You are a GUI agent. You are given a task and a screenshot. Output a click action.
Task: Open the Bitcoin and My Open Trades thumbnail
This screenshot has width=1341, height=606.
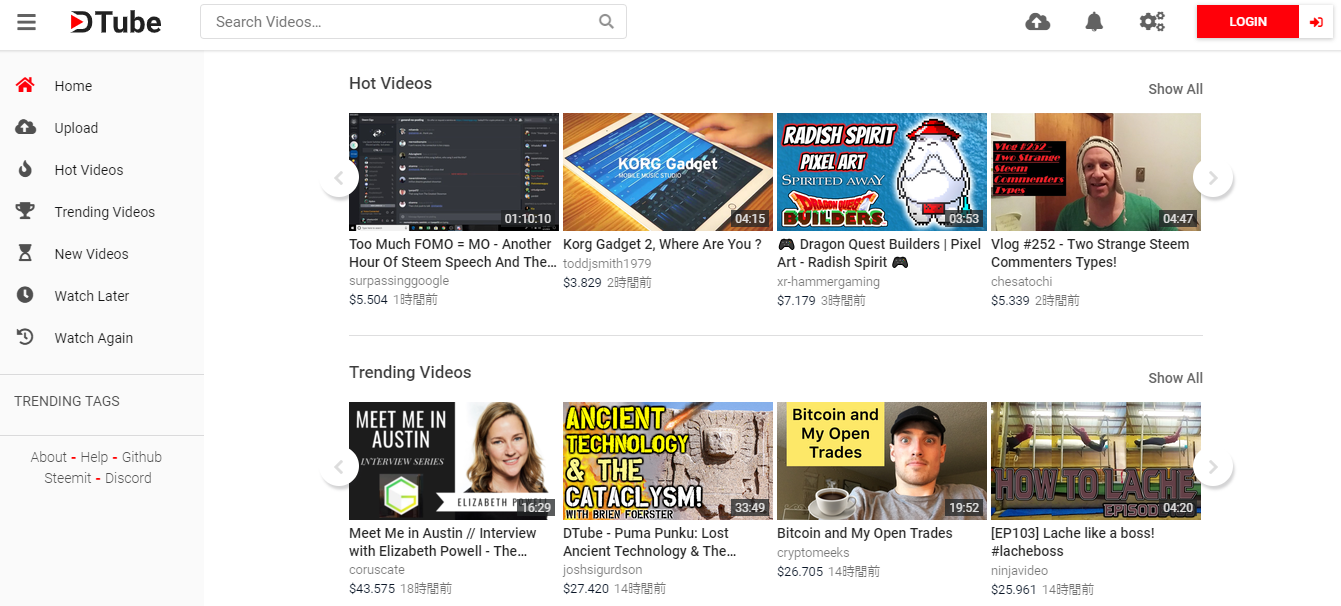click(x=881, y=461)
